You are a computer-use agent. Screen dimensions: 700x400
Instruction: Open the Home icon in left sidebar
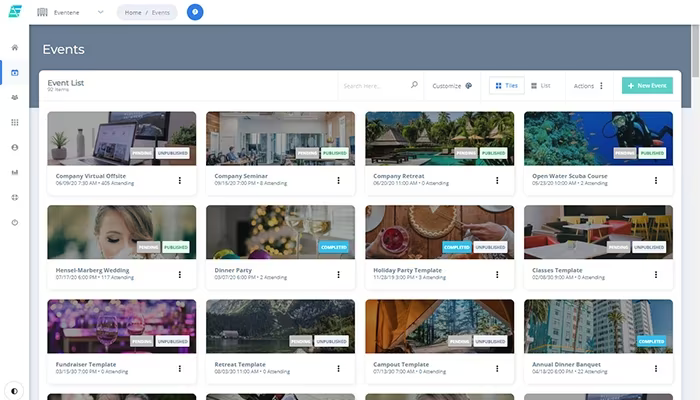(x=15, y=47)
